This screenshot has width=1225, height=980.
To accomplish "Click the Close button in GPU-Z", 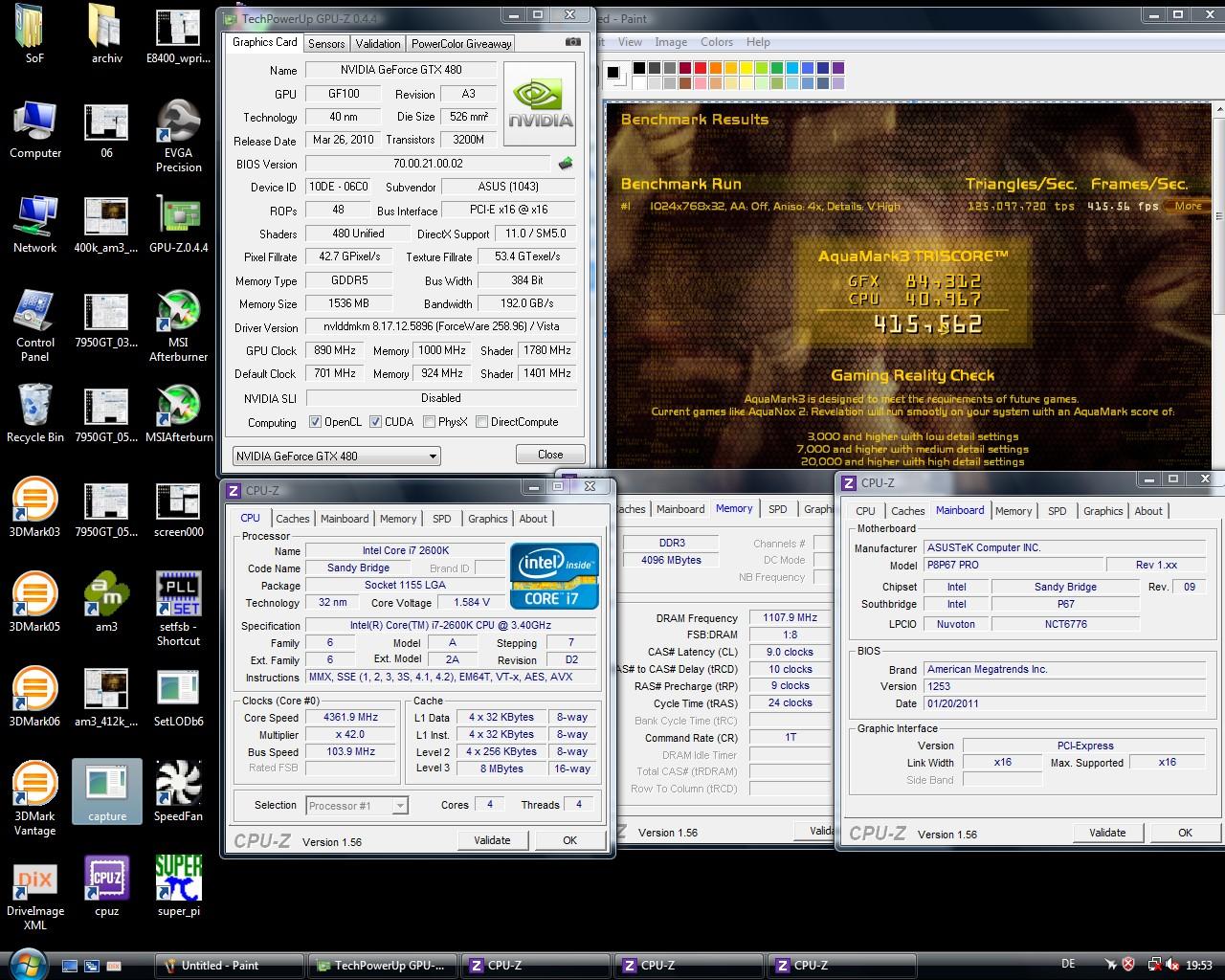I will (x=550, y=455).
